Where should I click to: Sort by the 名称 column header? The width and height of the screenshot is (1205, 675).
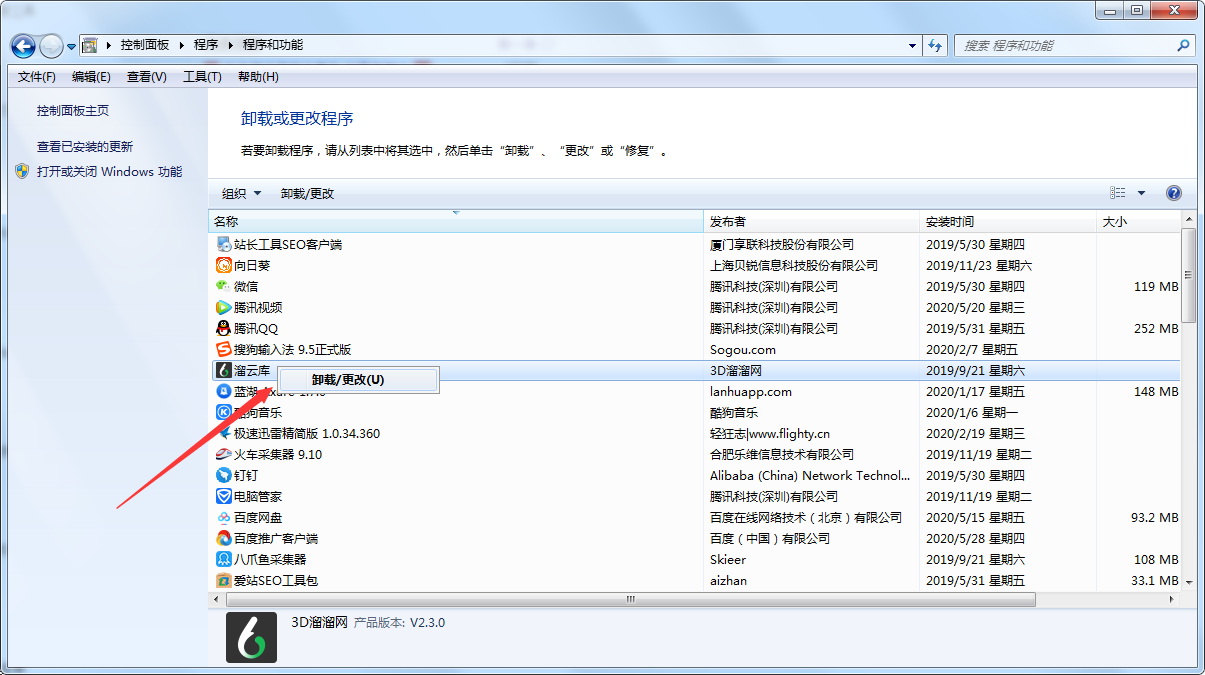tap(456, 222)
